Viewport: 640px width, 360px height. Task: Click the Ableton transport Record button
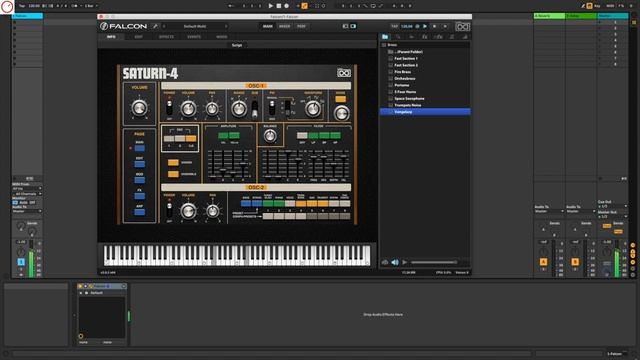287,6
